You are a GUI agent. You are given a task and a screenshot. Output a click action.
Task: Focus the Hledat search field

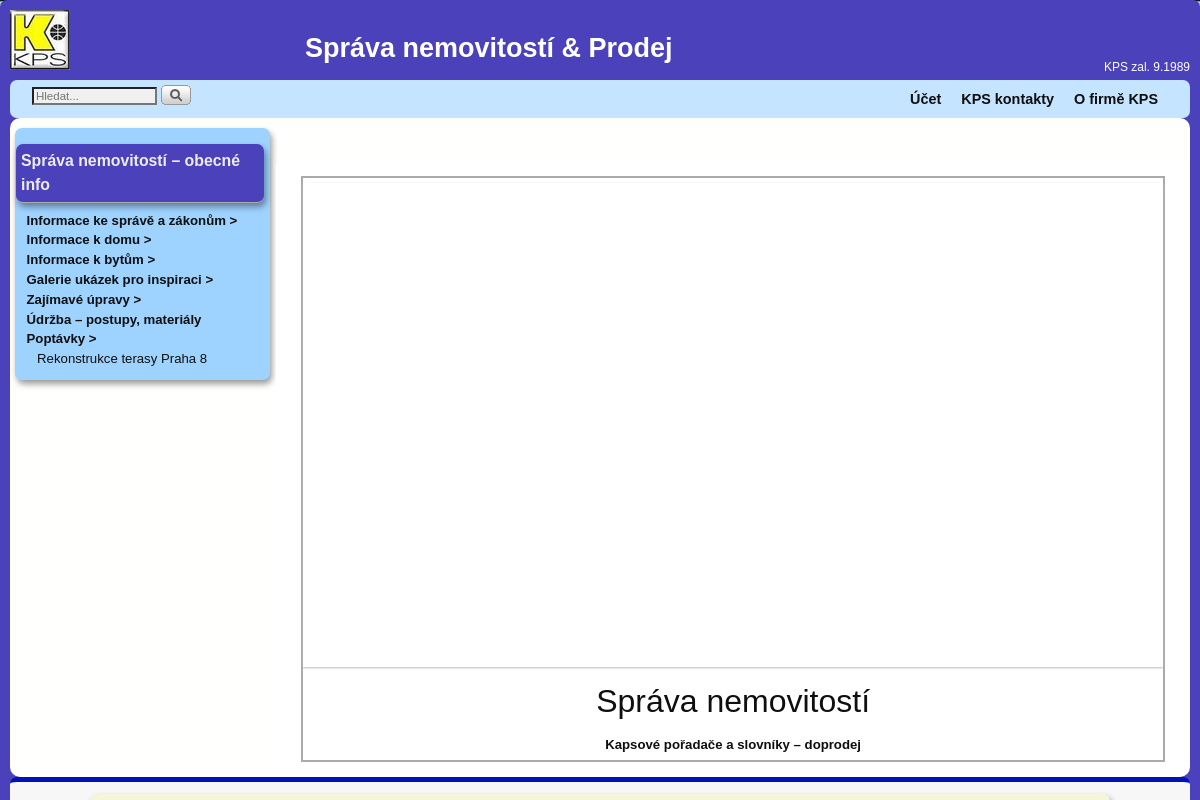pos(95,96)
